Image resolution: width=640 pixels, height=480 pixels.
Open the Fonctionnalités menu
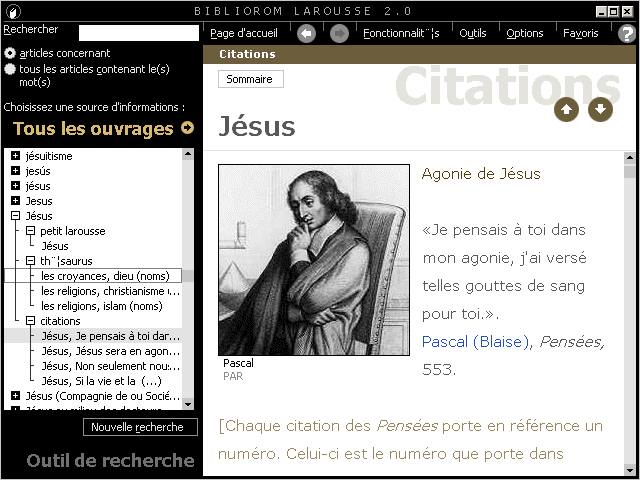401,33
